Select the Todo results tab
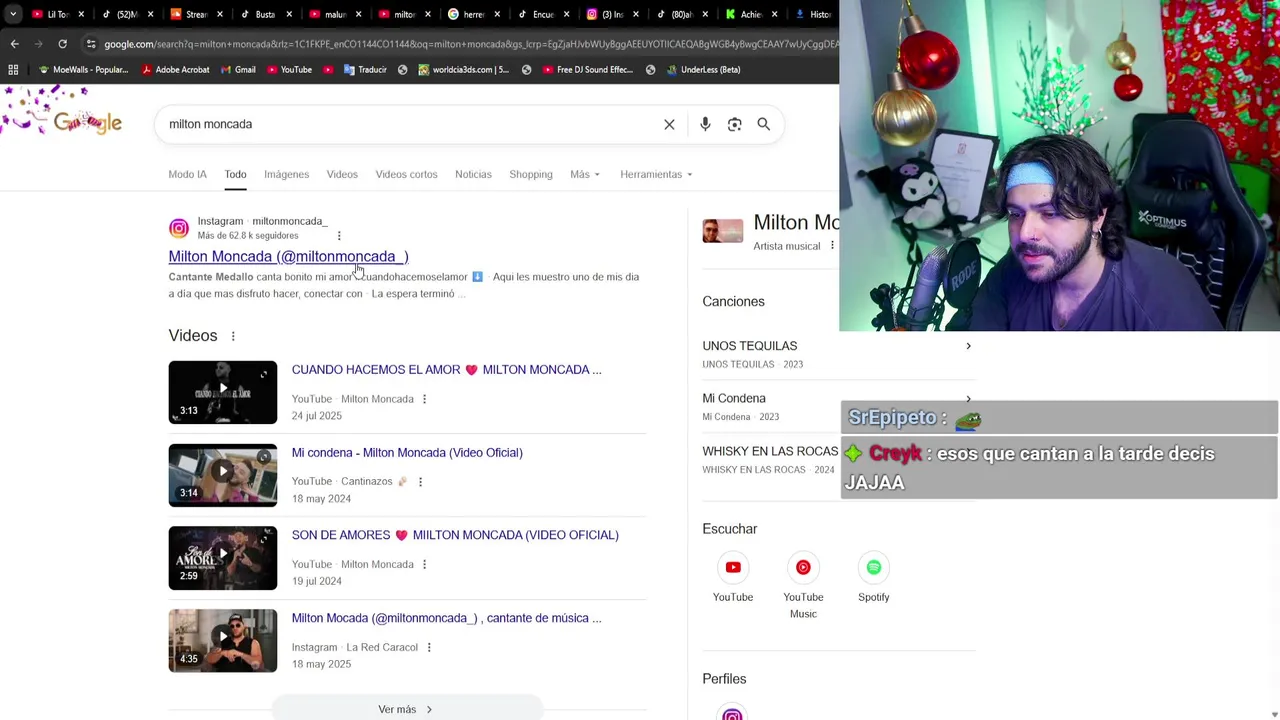1280x720 pixels. coord(235,174)
